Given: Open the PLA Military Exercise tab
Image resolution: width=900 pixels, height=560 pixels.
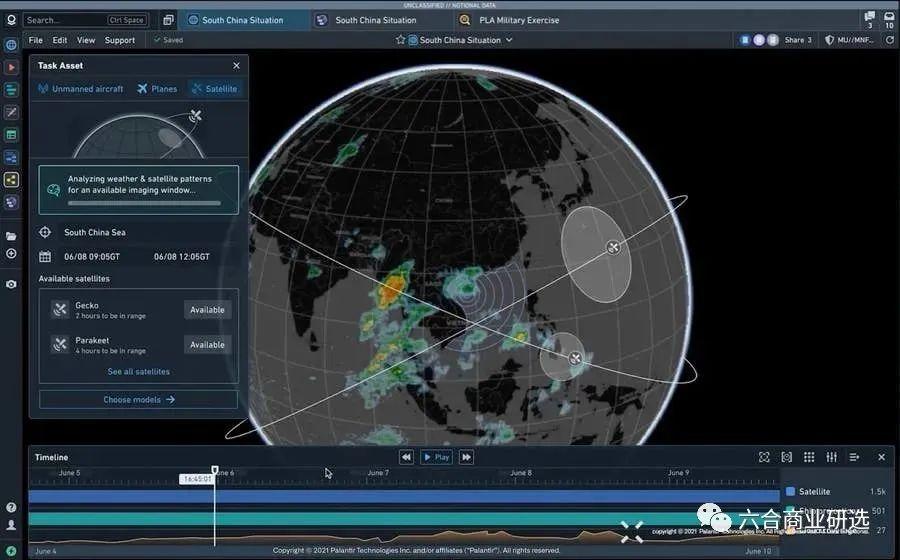Looking at the screenshot, I should pyautogui.click(x=519, y=20).
